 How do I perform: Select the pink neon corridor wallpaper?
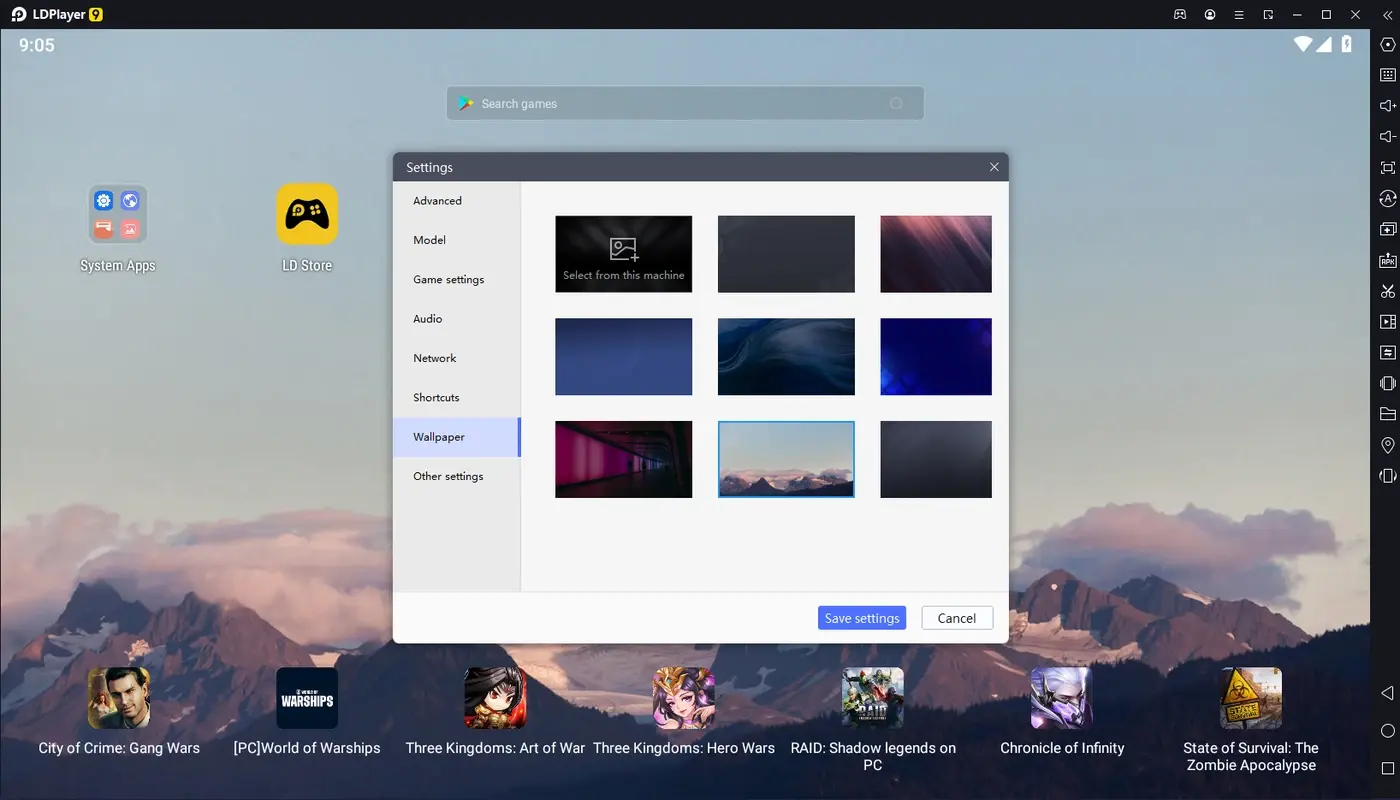pos(623,459)
